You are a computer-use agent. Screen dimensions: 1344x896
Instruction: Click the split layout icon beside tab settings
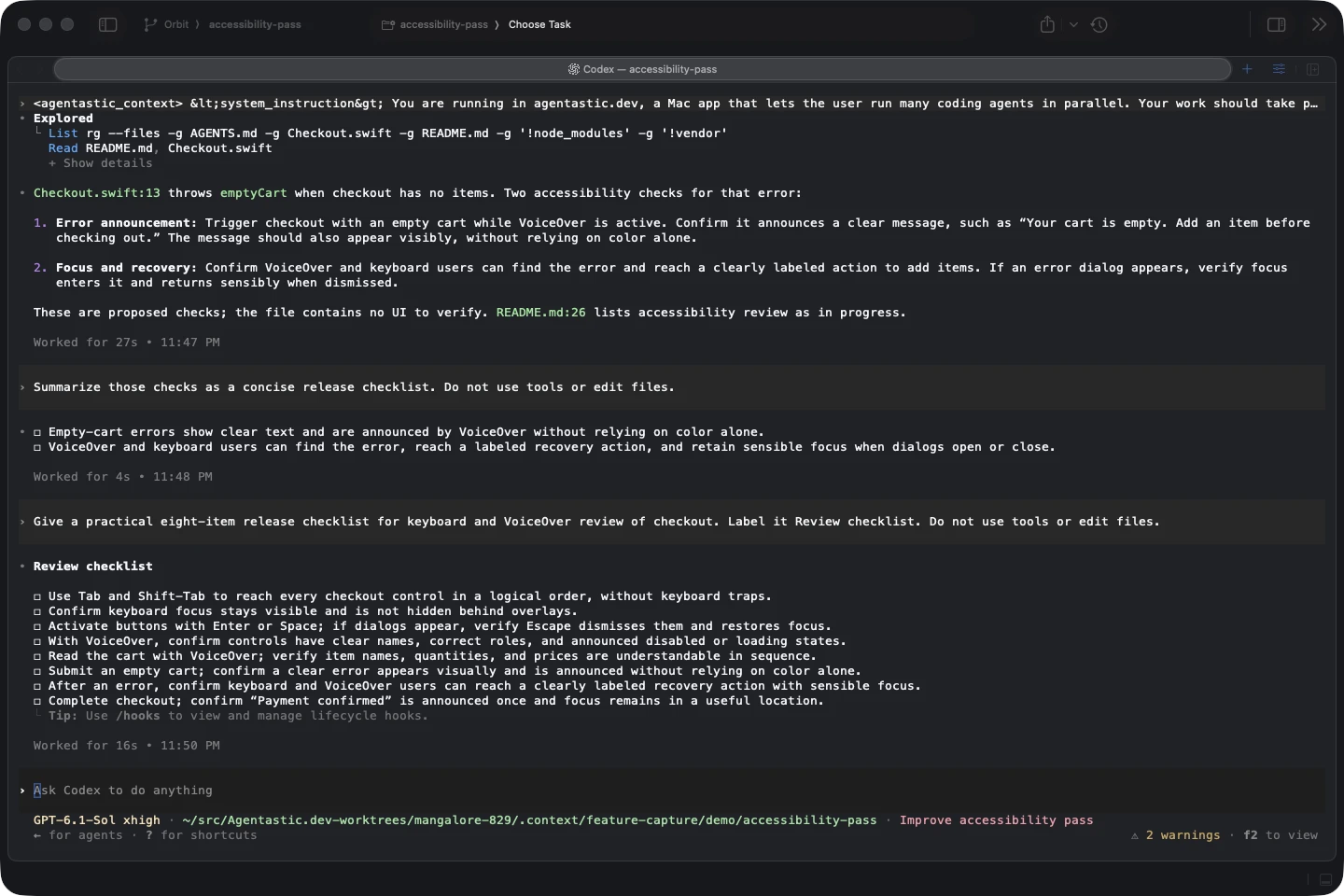(x=1312, y=69)
